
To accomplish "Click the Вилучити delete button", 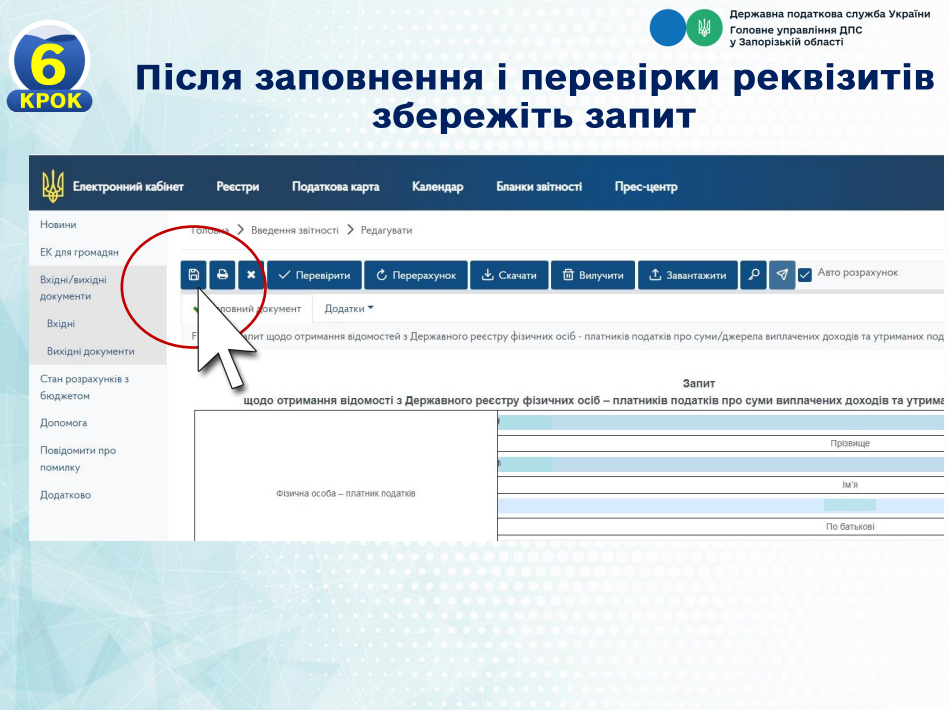I will (x=593, y=275).
